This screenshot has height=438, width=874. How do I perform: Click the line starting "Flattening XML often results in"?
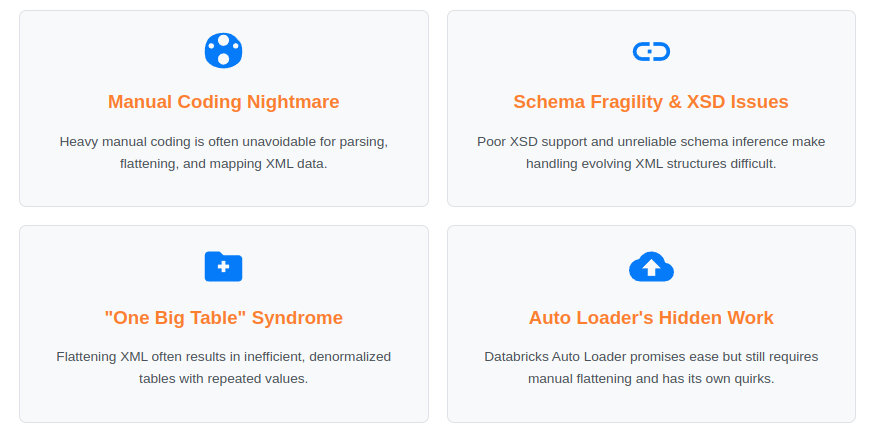pos(224,357)
